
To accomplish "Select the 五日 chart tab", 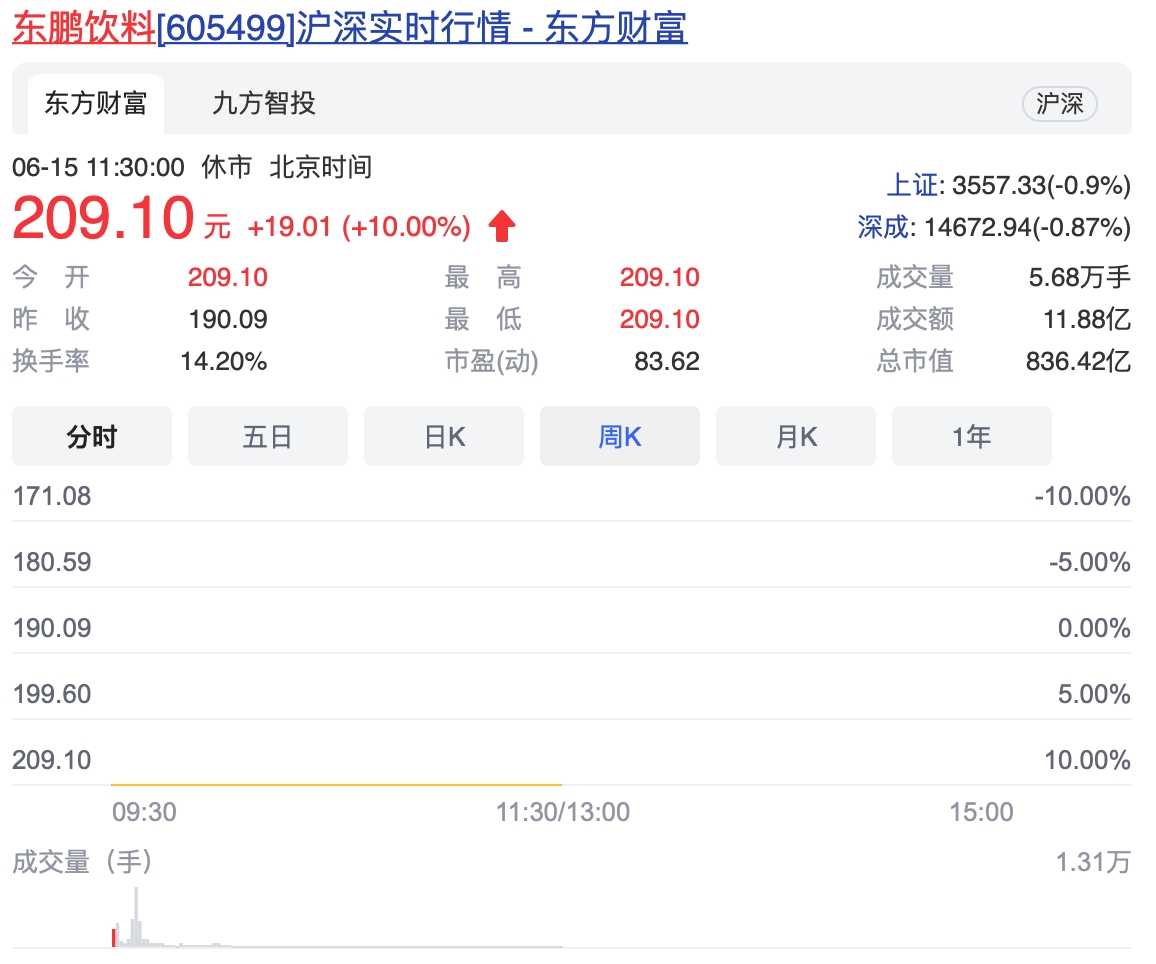I will pos(268,436).
